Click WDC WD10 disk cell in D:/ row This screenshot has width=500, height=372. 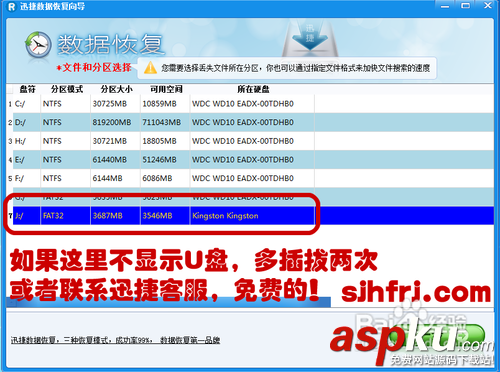click(252, 123)
